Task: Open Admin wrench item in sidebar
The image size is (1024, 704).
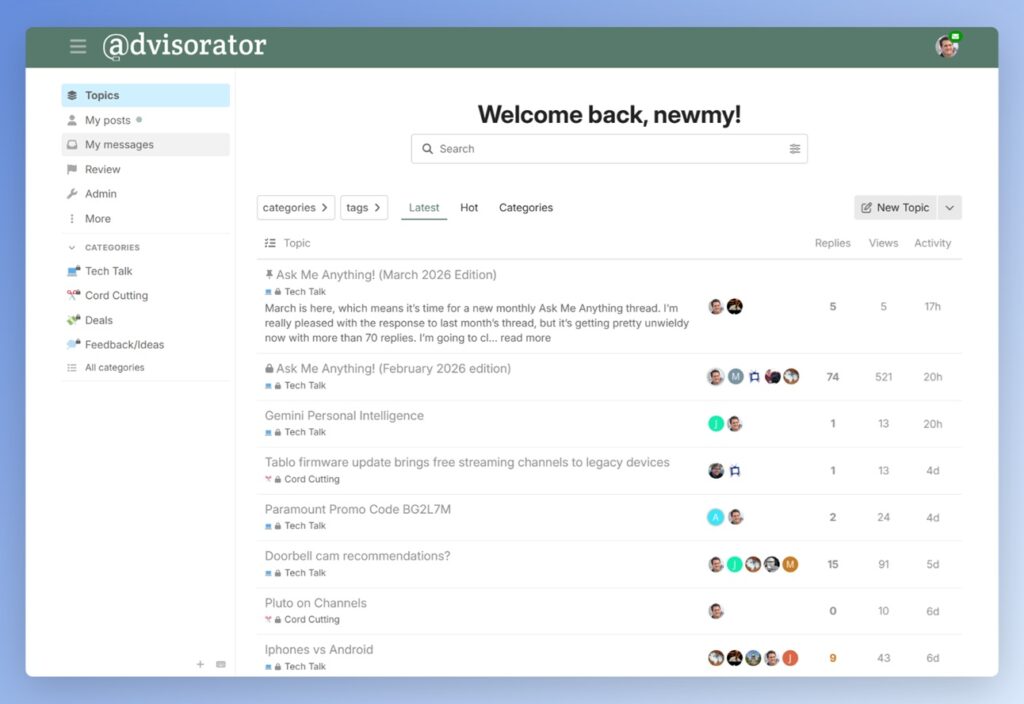Action: coord(100,194)
